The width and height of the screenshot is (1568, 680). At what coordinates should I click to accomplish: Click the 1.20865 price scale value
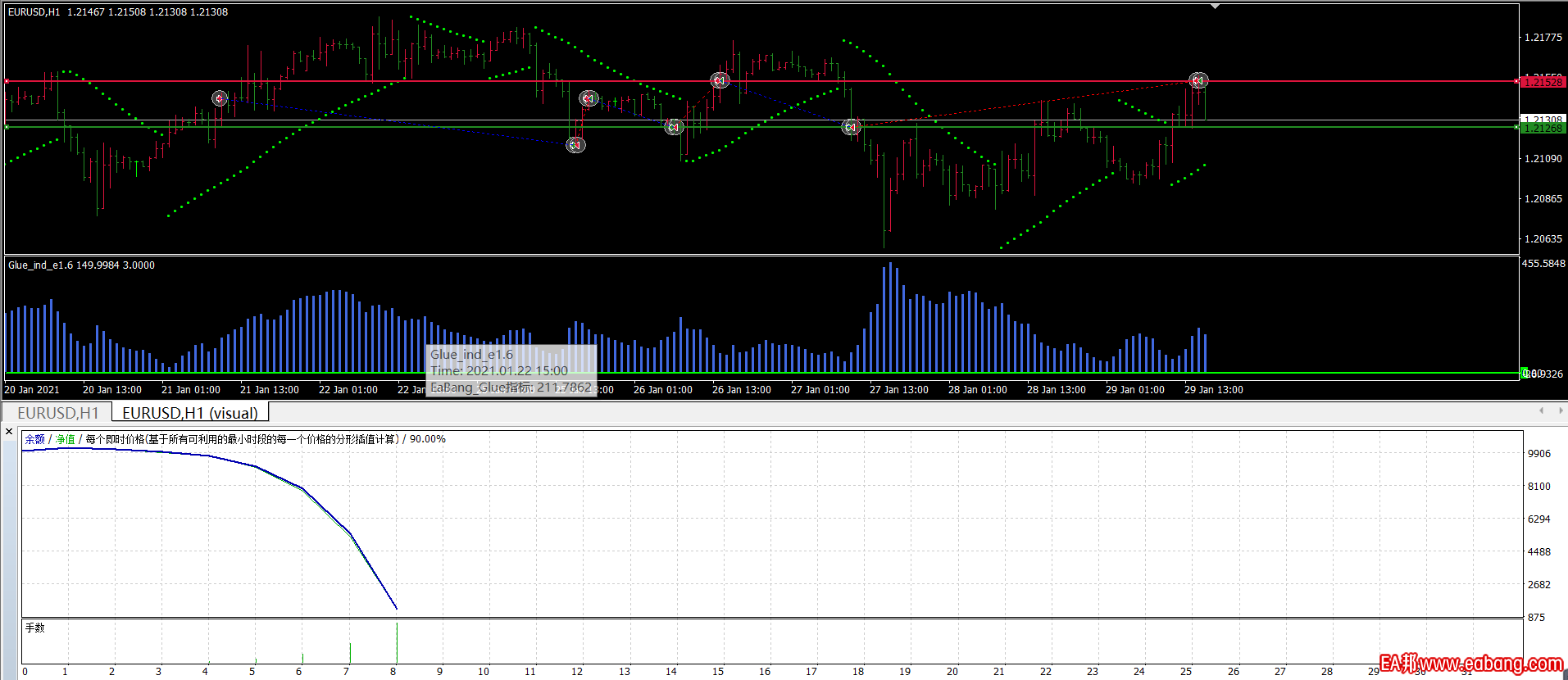(x=1543, y=199)
